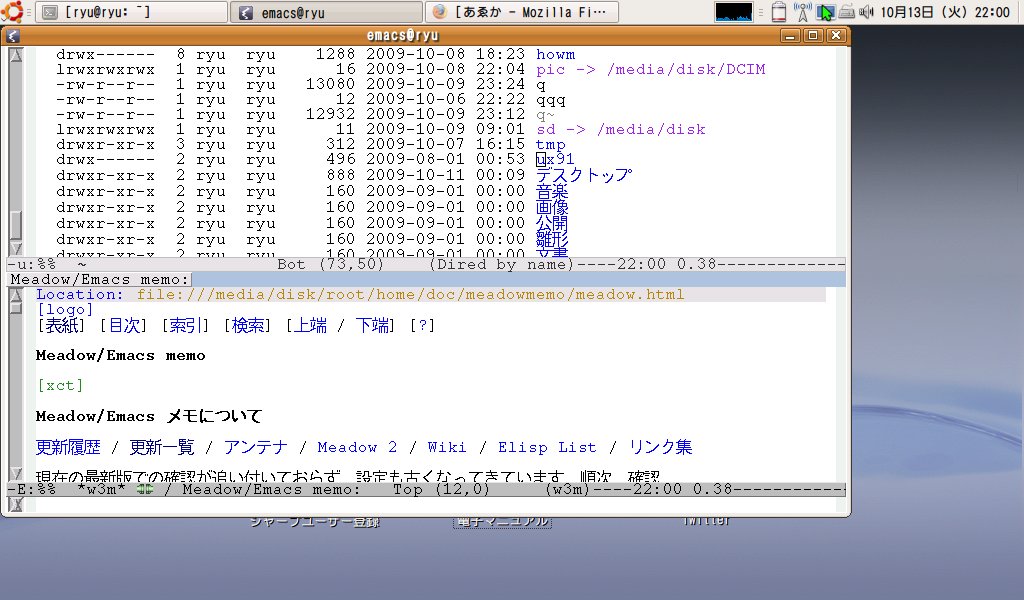Screen dimensions: 1024x600
Task: Follow the [?] help link
Action: tap(423, 325)
